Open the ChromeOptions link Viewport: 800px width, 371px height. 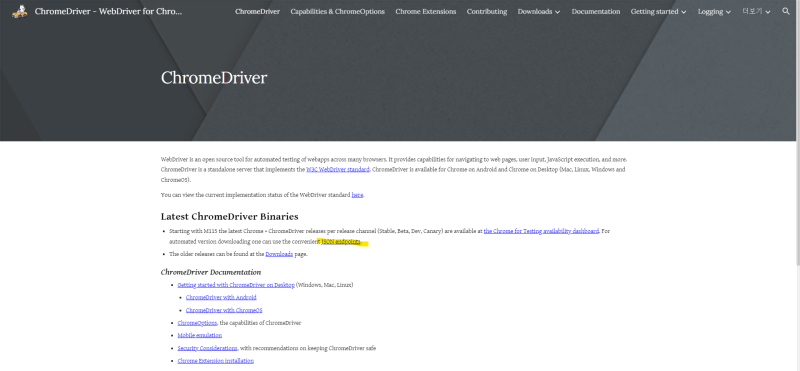click(197, 323)
